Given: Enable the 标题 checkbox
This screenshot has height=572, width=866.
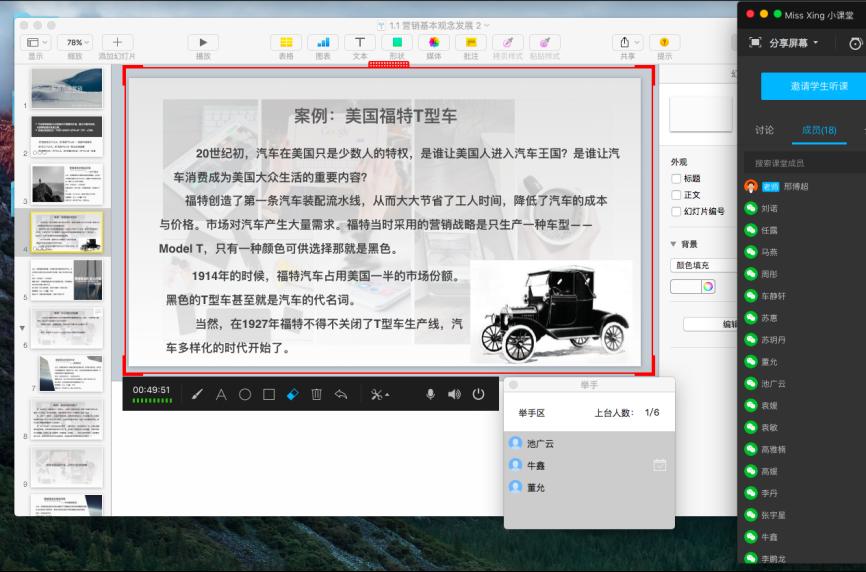Looking at the screenshot, I should coord(677,178).
